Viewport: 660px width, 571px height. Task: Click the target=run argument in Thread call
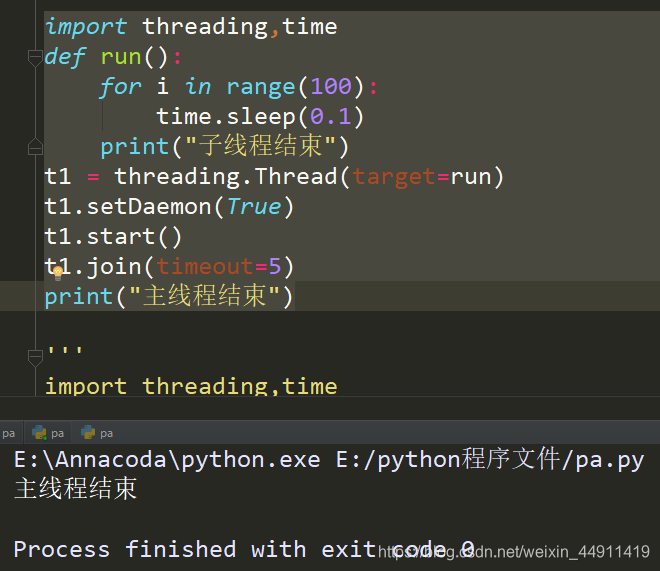[x=421, y=176]
